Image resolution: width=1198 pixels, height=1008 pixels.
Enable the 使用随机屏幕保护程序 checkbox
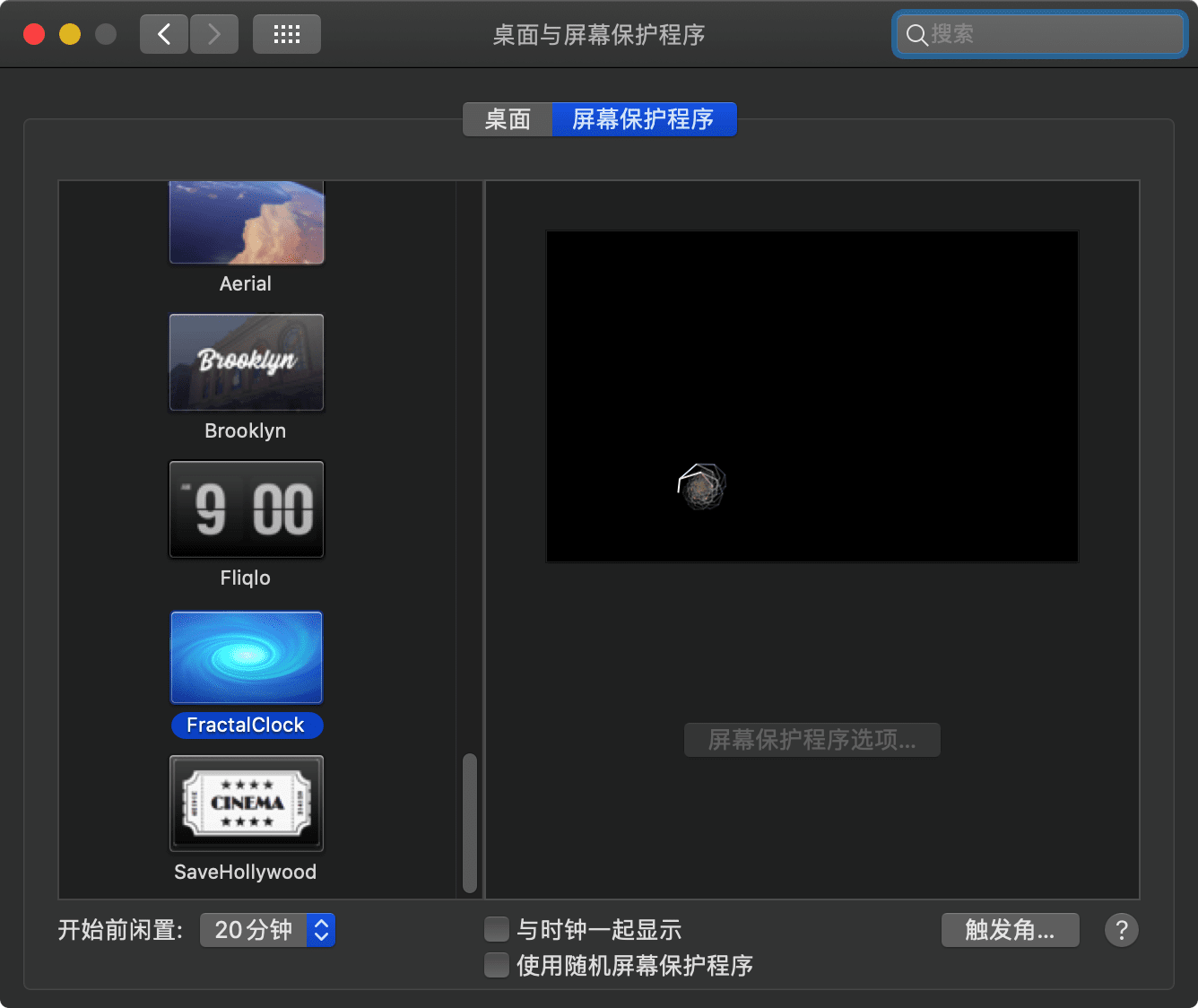[497, 965]
